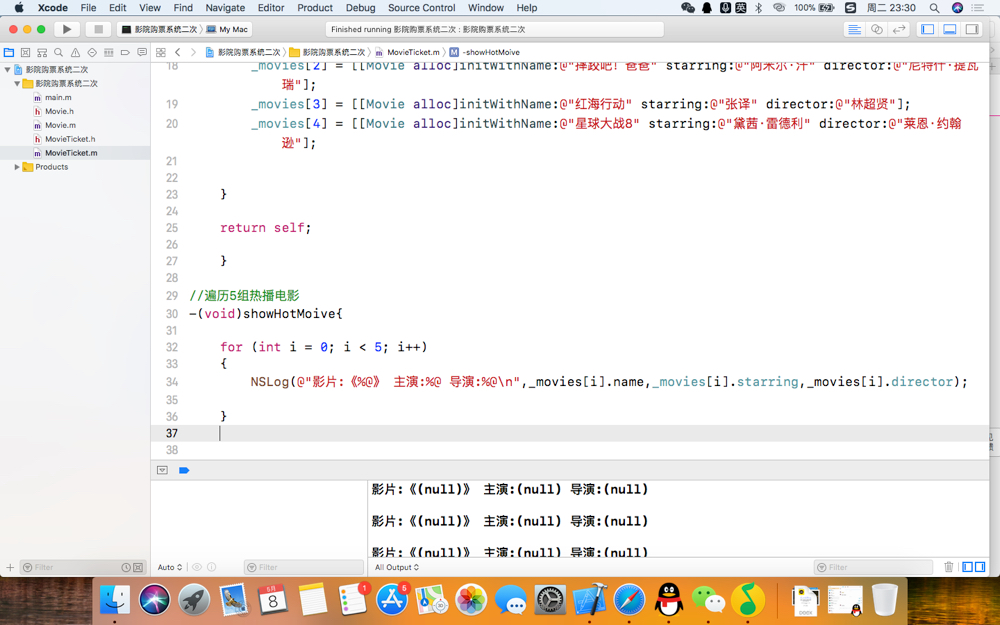Open MovieTicket.h in the navigator

(70, 139)
